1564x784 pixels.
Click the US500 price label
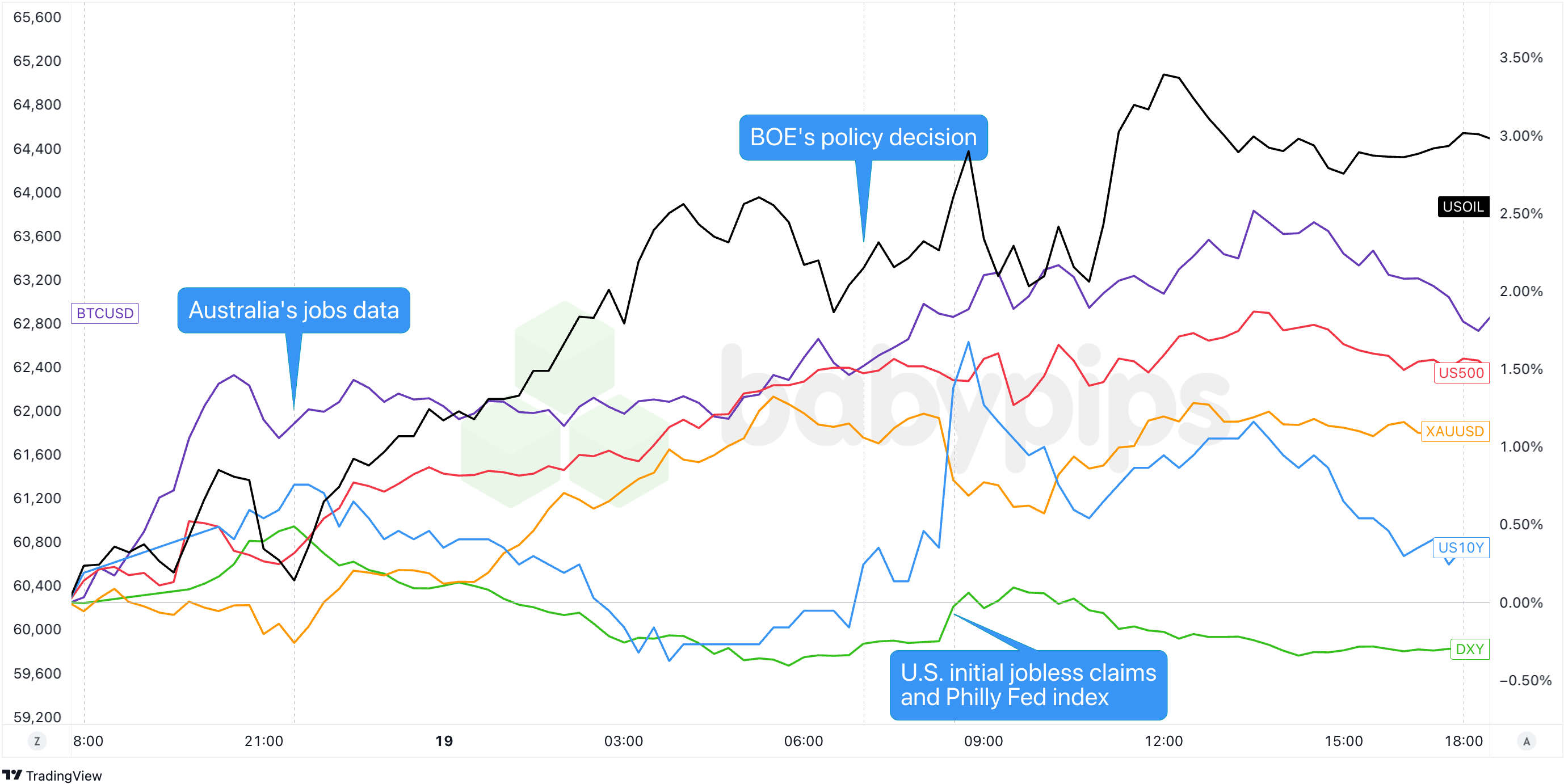(x=1461, y=373)
